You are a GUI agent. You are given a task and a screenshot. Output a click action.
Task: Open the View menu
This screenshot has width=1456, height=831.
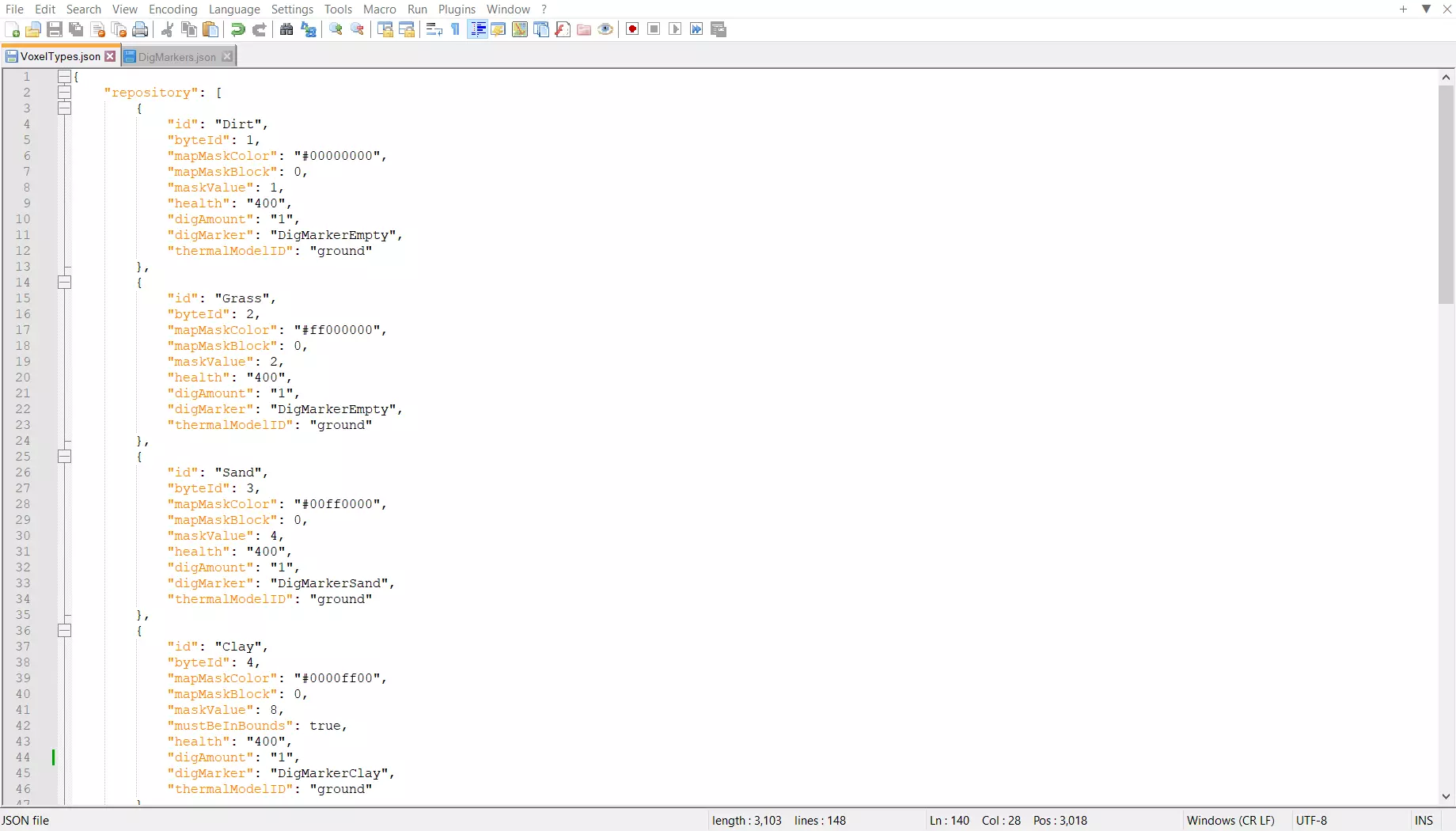(125, 9)
